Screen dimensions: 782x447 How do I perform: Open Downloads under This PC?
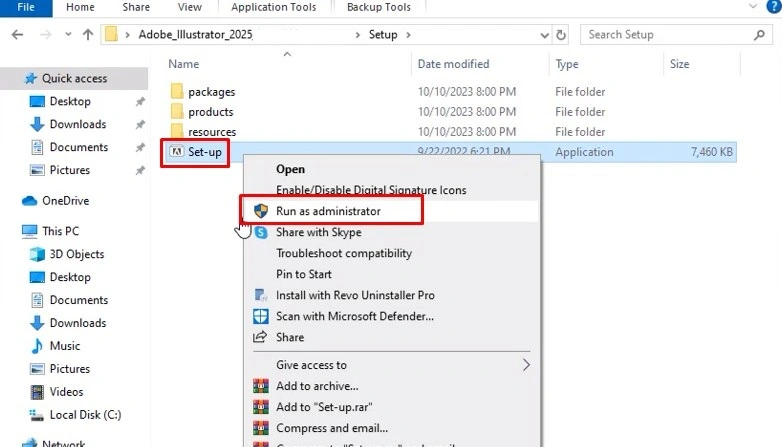pos(78,323)
